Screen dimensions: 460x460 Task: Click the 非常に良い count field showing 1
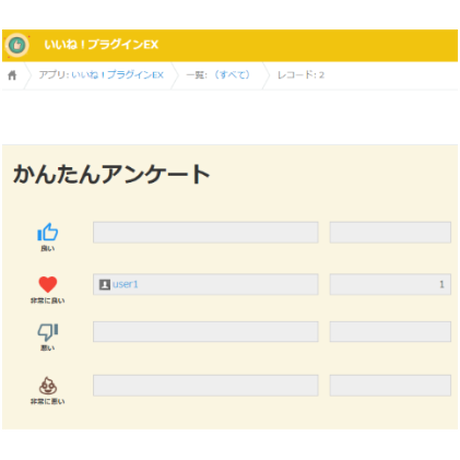(x=390, y=284)
